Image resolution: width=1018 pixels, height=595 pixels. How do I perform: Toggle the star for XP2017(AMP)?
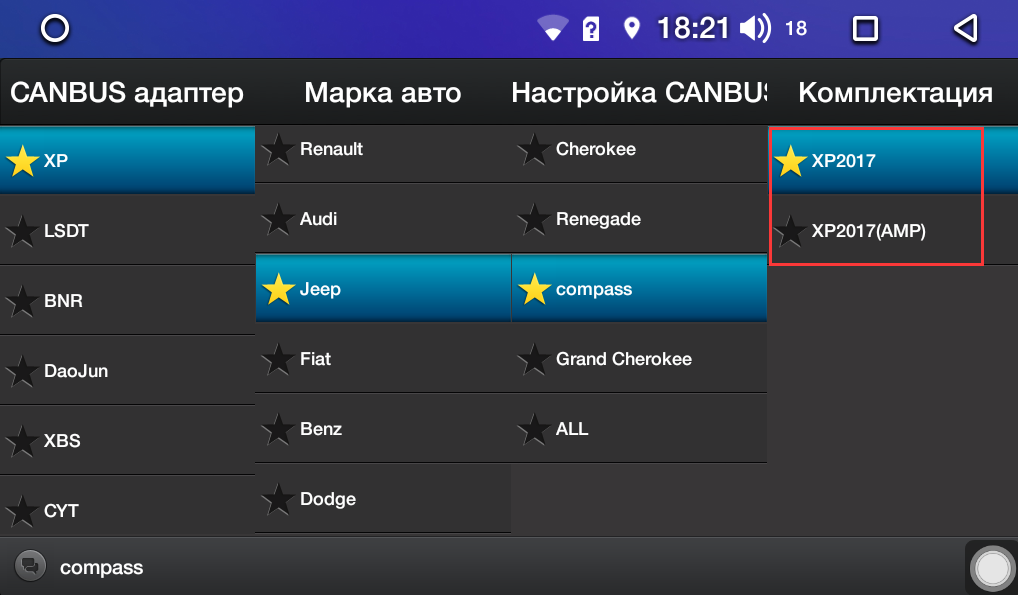[791, 231]
